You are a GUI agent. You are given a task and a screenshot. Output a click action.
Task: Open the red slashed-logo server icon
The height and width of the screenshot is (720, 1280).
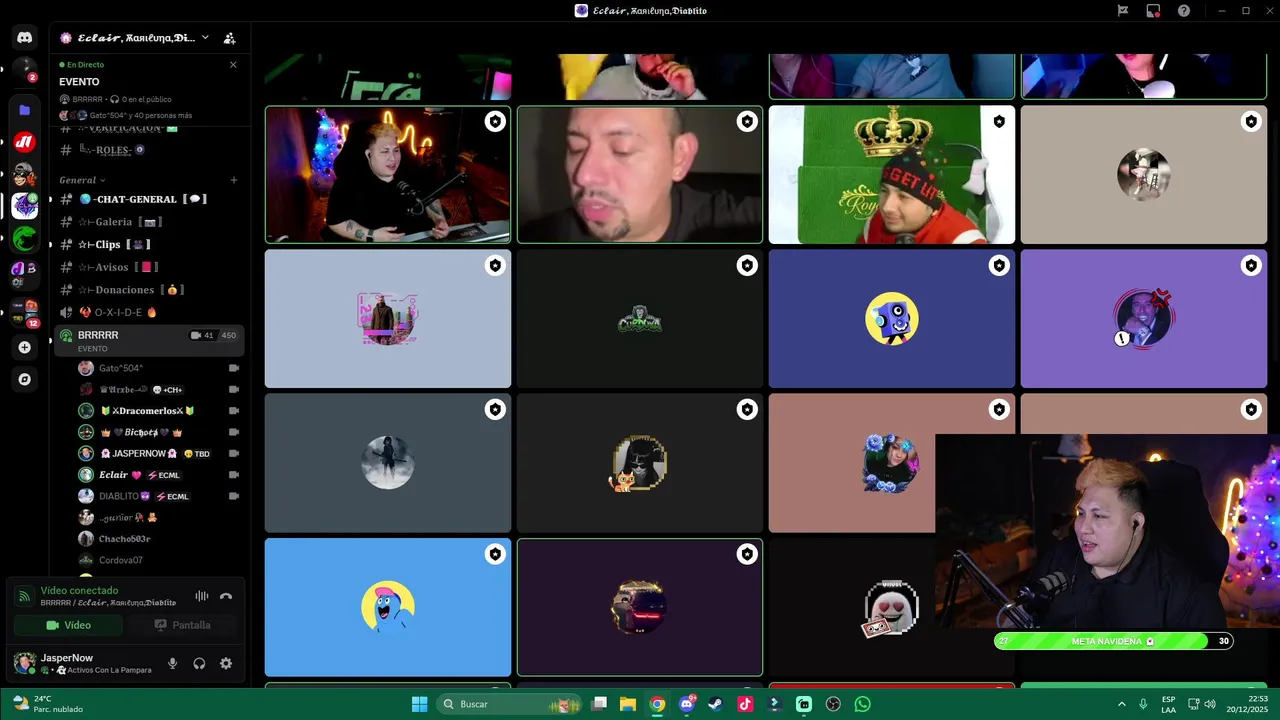[x=25, y=142]
